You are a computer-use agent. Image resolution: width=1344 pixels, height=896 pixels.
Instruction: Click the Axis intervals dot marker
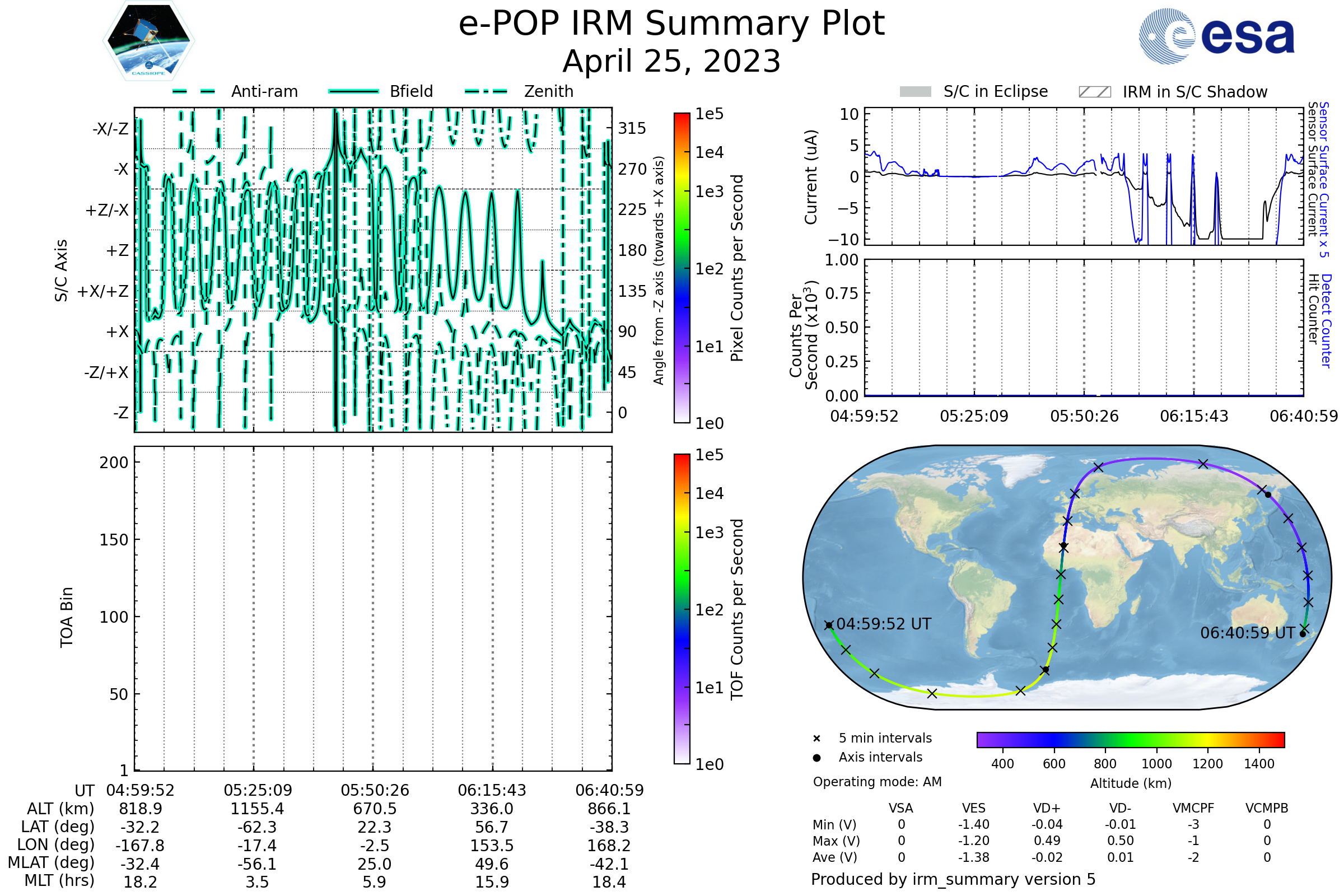(816, 758)
